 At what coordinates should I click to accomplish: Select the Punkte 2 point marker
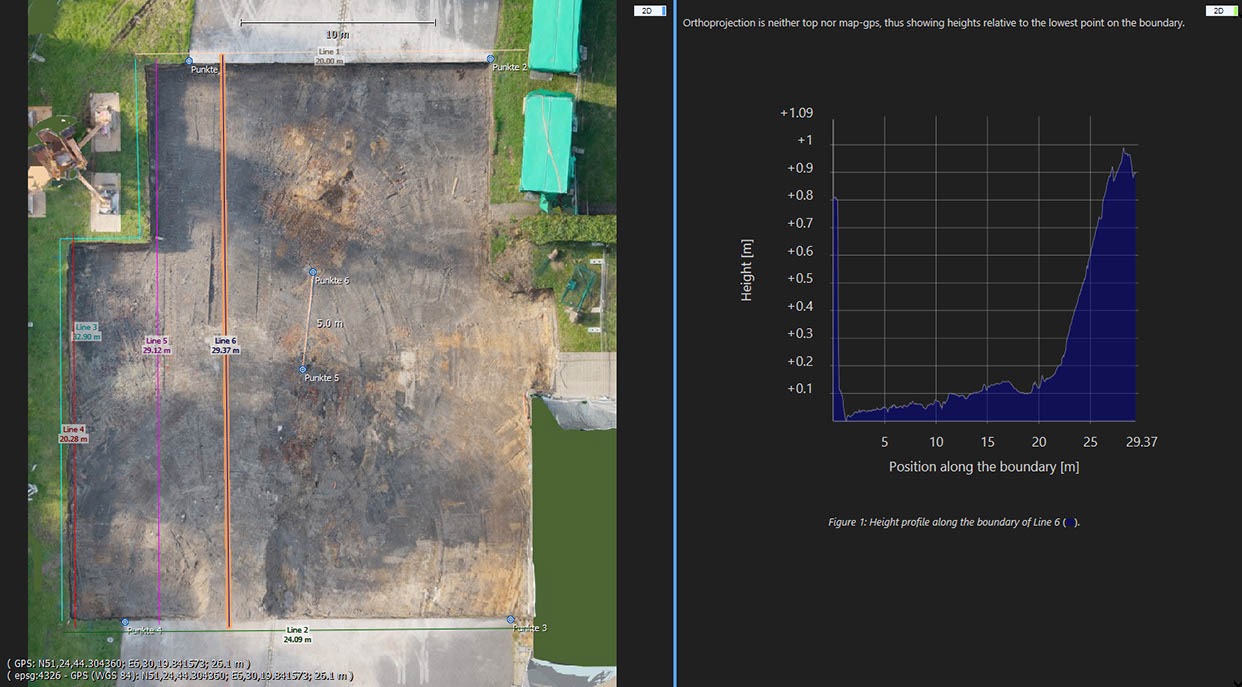point(491,59)
